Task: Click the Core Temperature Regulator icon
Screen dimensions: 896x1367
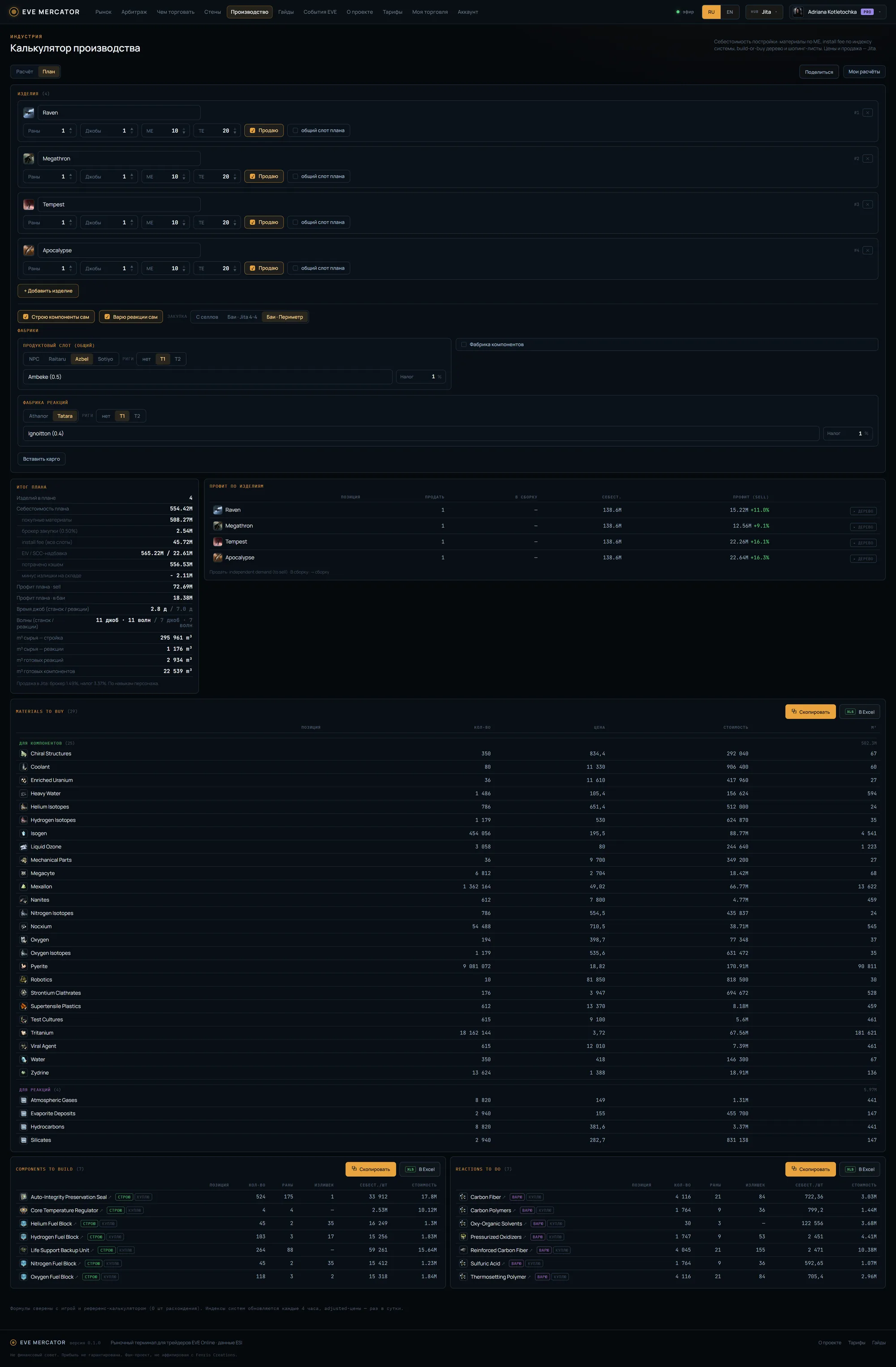Action: point(24,1210)
